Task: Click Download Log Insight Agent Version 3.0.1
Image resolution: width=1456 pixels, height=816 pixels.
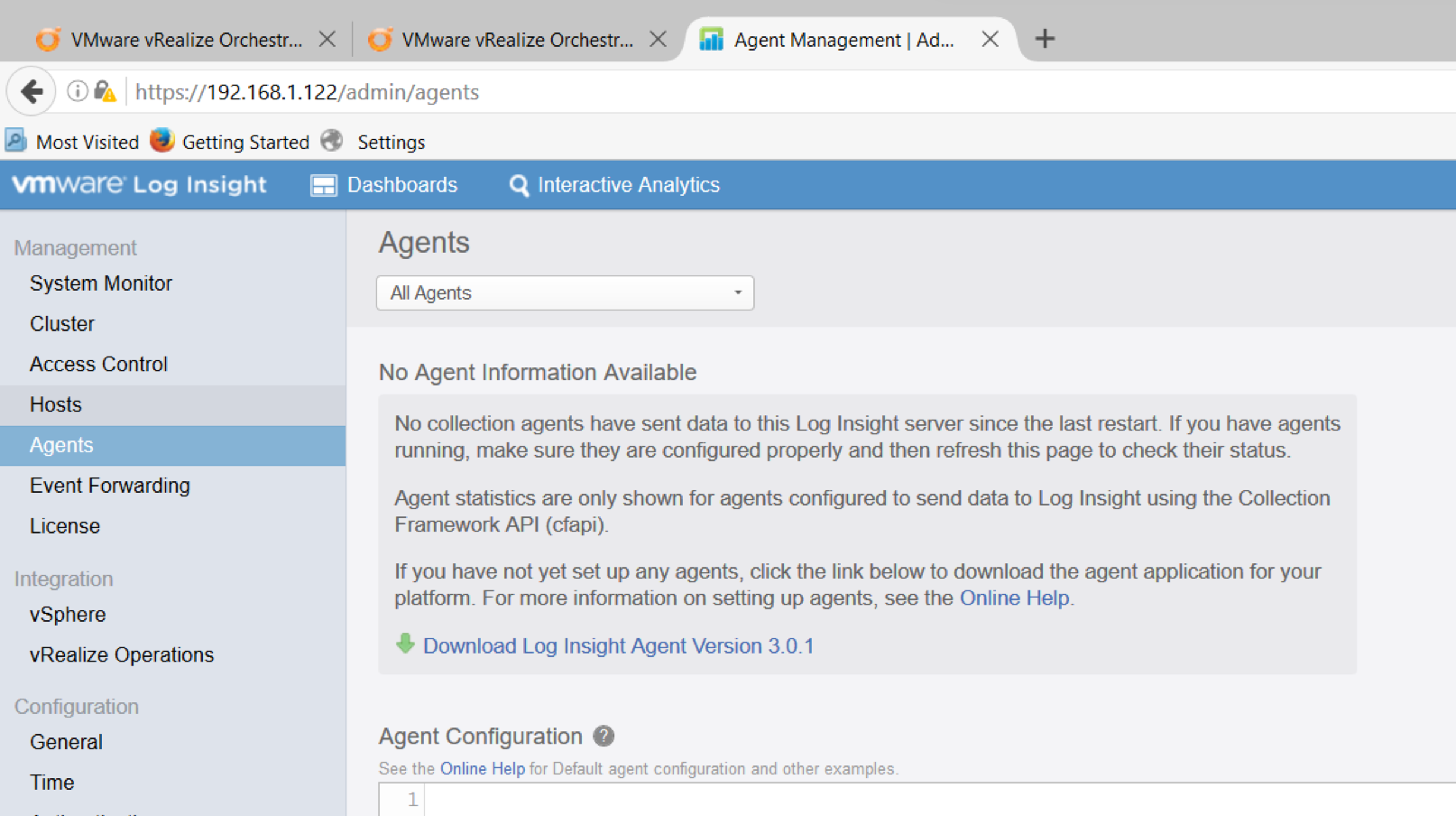Action: coord(619,646)
